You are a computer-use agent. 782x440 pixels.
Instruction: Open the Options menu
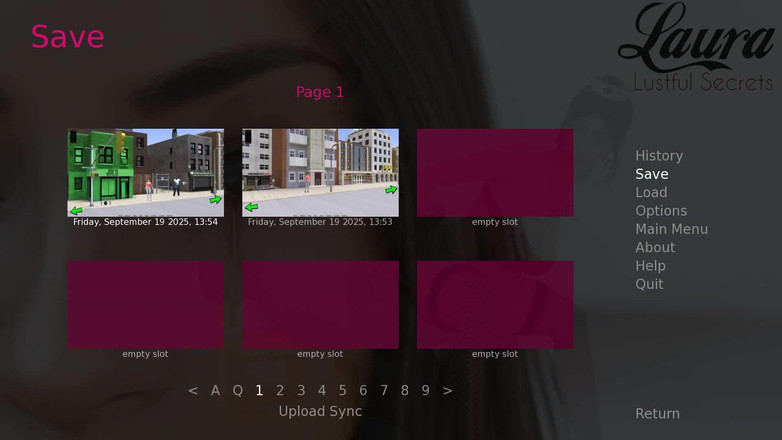[661, 211]
